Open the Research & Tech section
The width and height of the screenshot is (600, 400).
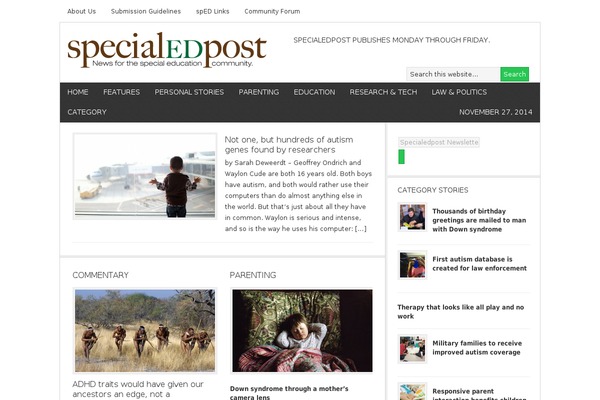(x=383, y=92)
